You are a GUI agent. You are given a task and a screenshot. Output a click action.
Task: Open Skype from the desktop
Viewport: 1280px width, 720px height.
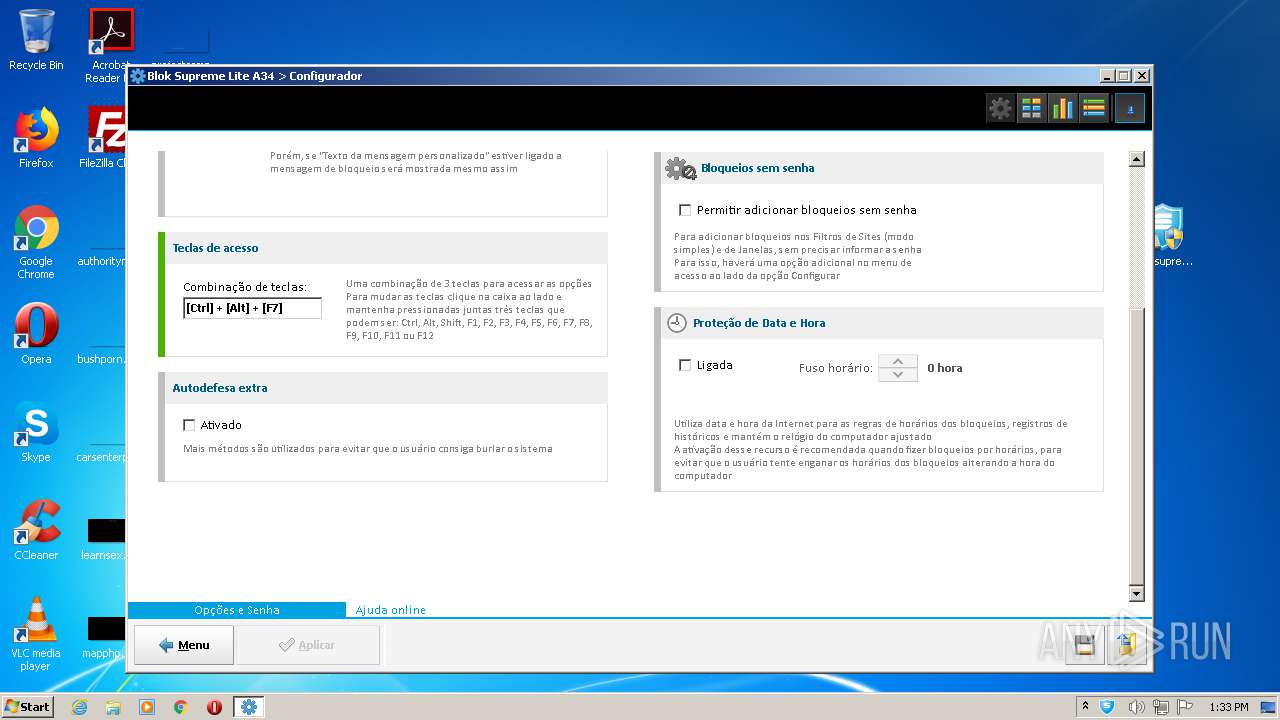click(x=36, y=432)
